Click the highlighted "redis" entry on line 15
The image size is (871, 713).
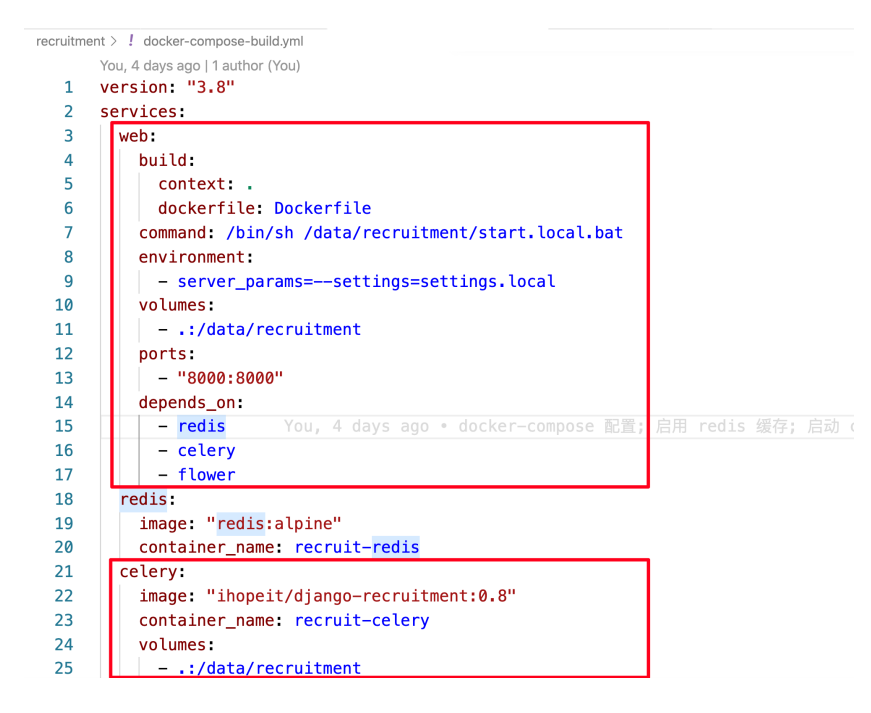(202, 426)
